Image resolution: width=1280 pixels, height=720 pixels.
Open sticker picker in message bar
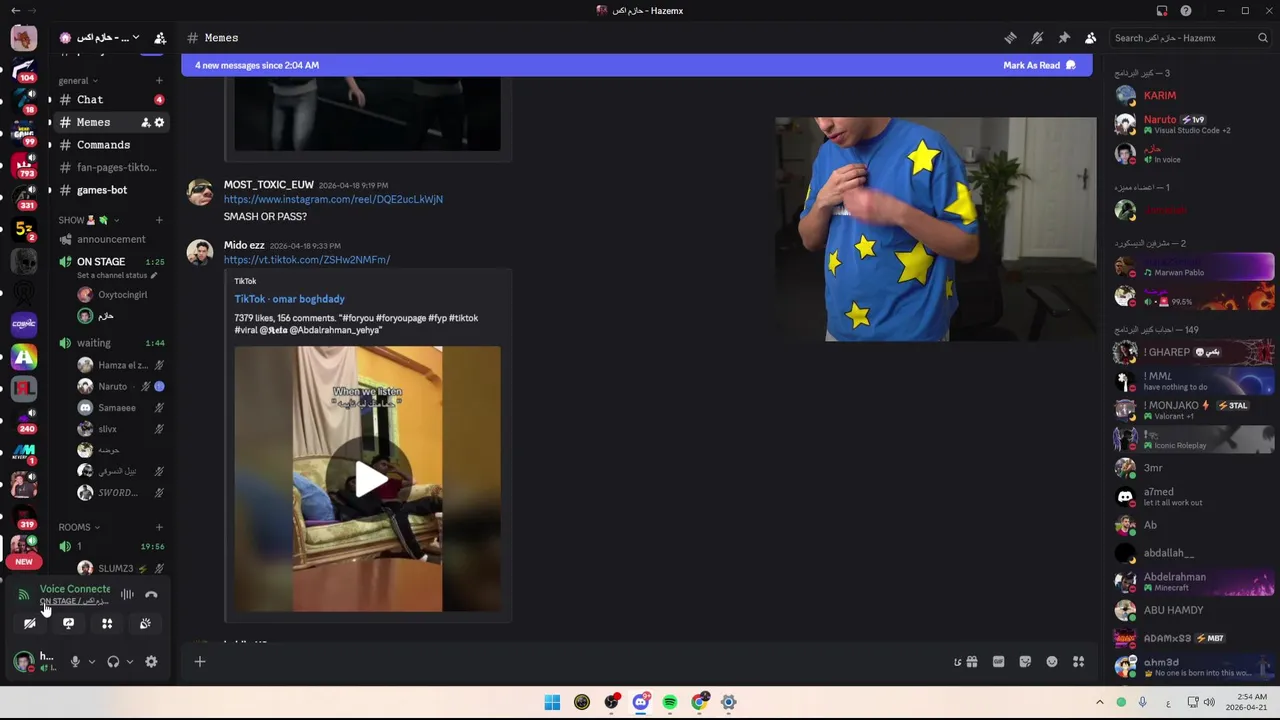click(x=1025, y=661)
